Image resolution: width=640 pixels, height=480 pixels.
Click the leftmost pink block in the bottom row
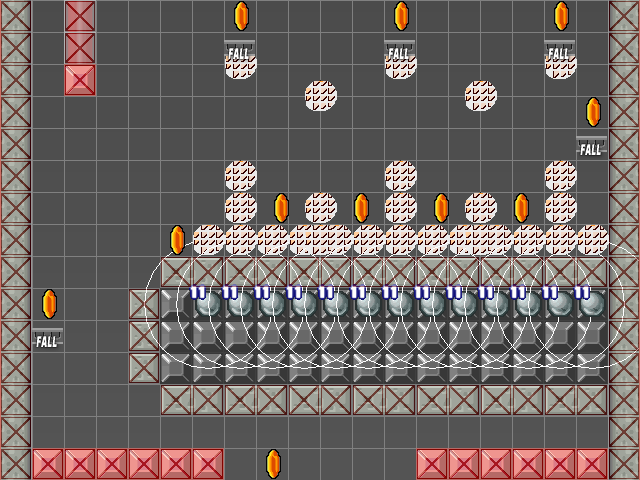pyautogui.click(x=48, y=464)
